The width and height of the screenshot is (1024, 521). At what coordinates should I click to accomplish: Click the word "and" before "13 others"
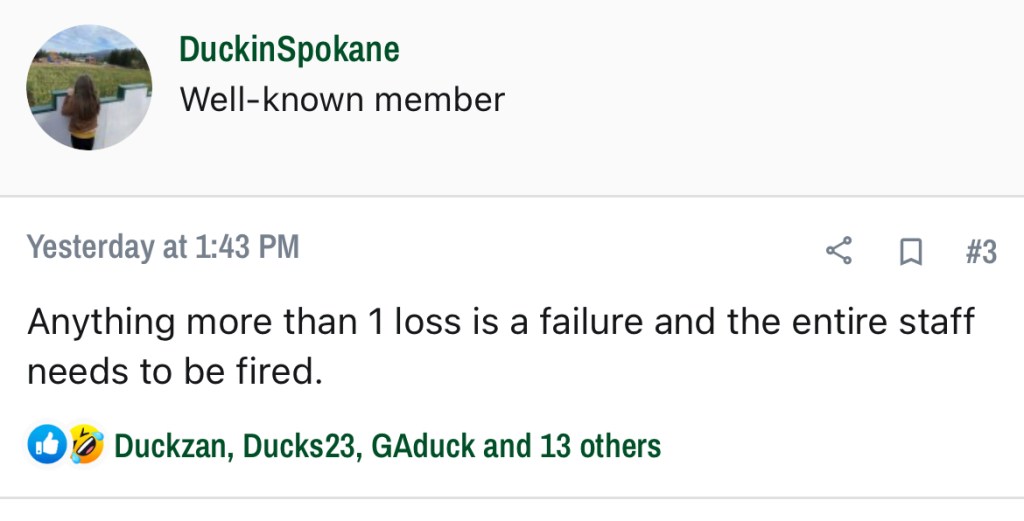pos(507,445)
